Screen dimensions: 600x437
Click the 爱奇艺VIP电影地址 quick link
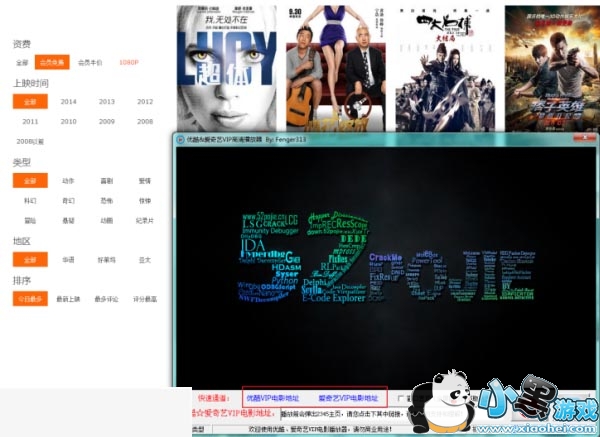click(x=348, y=398)
